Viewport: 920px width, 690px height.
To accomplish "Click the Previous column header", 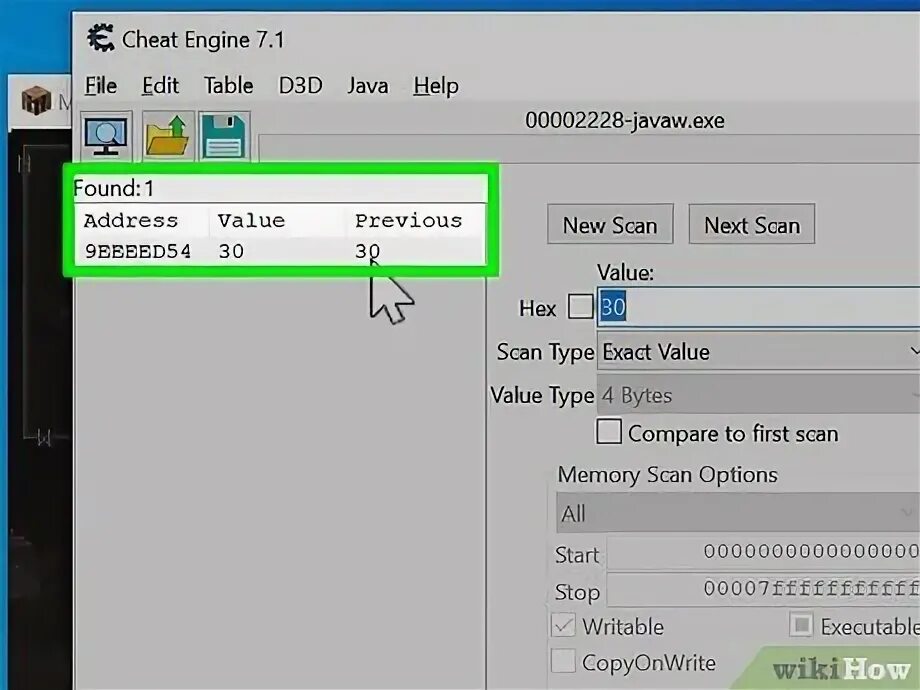I will pyautogui.click(x=408, y=221).
